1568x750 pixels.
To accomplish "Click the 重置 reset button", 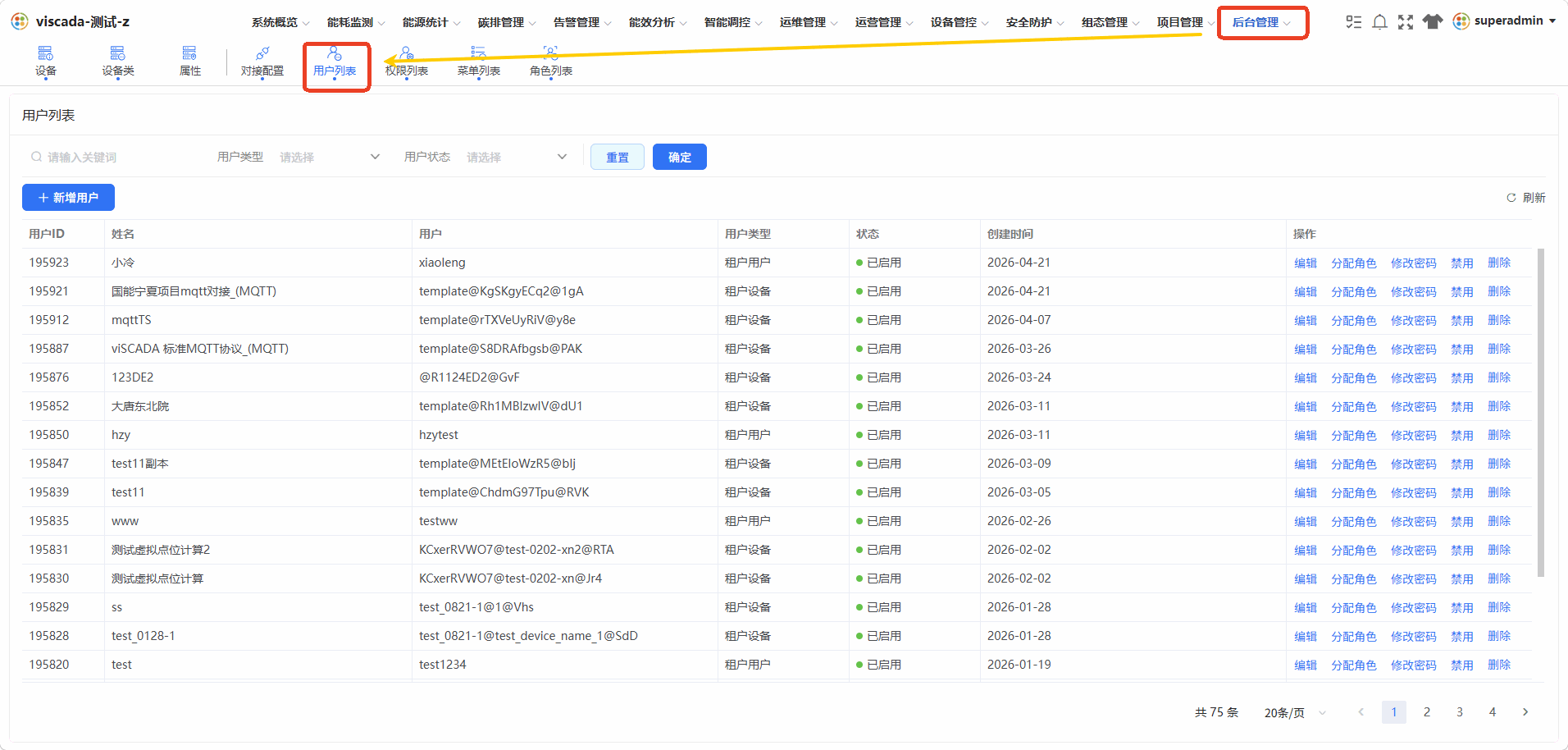I will (618, 157).
